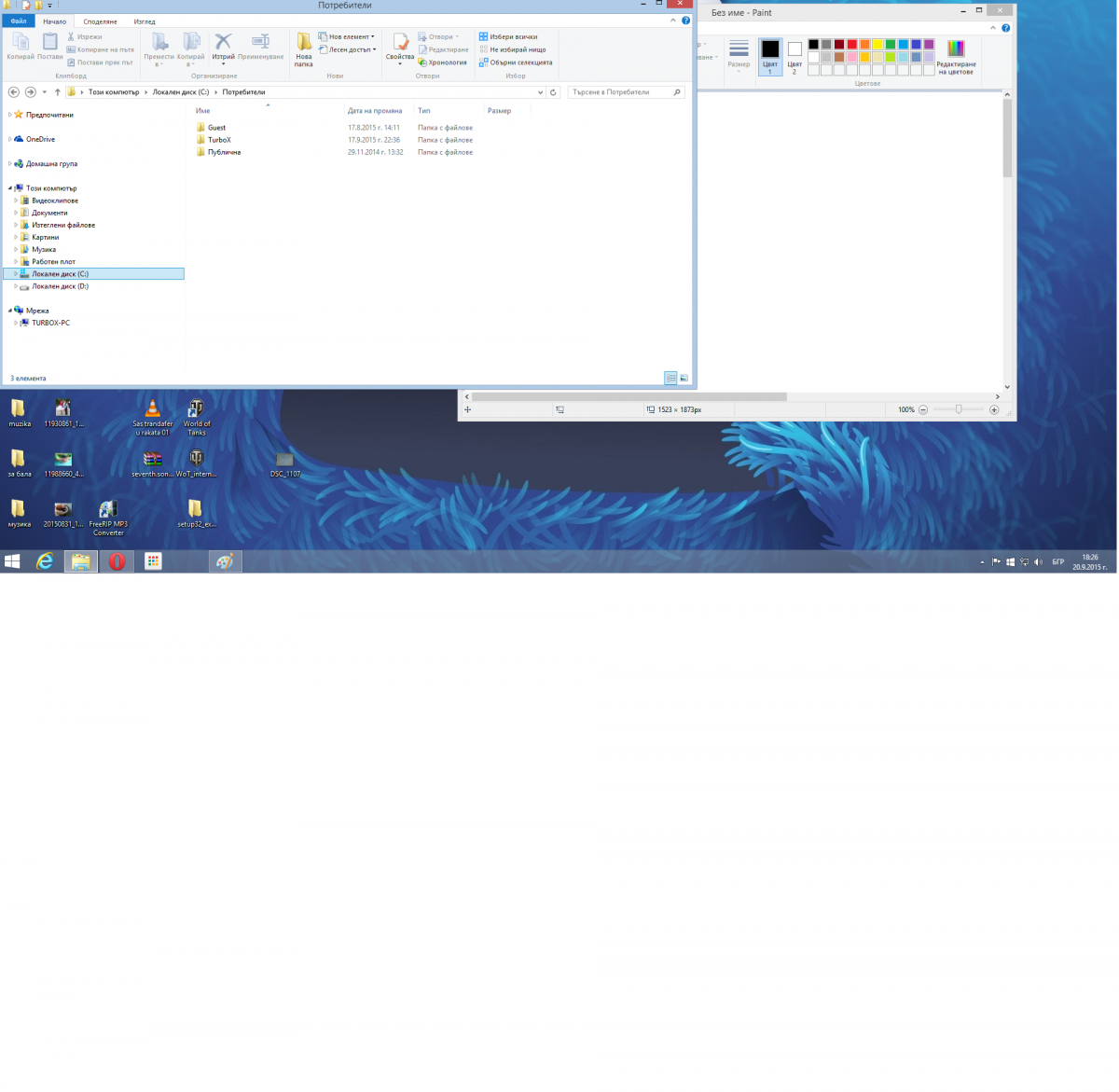Open the address bar history dropdown

(x=541, y=92)
